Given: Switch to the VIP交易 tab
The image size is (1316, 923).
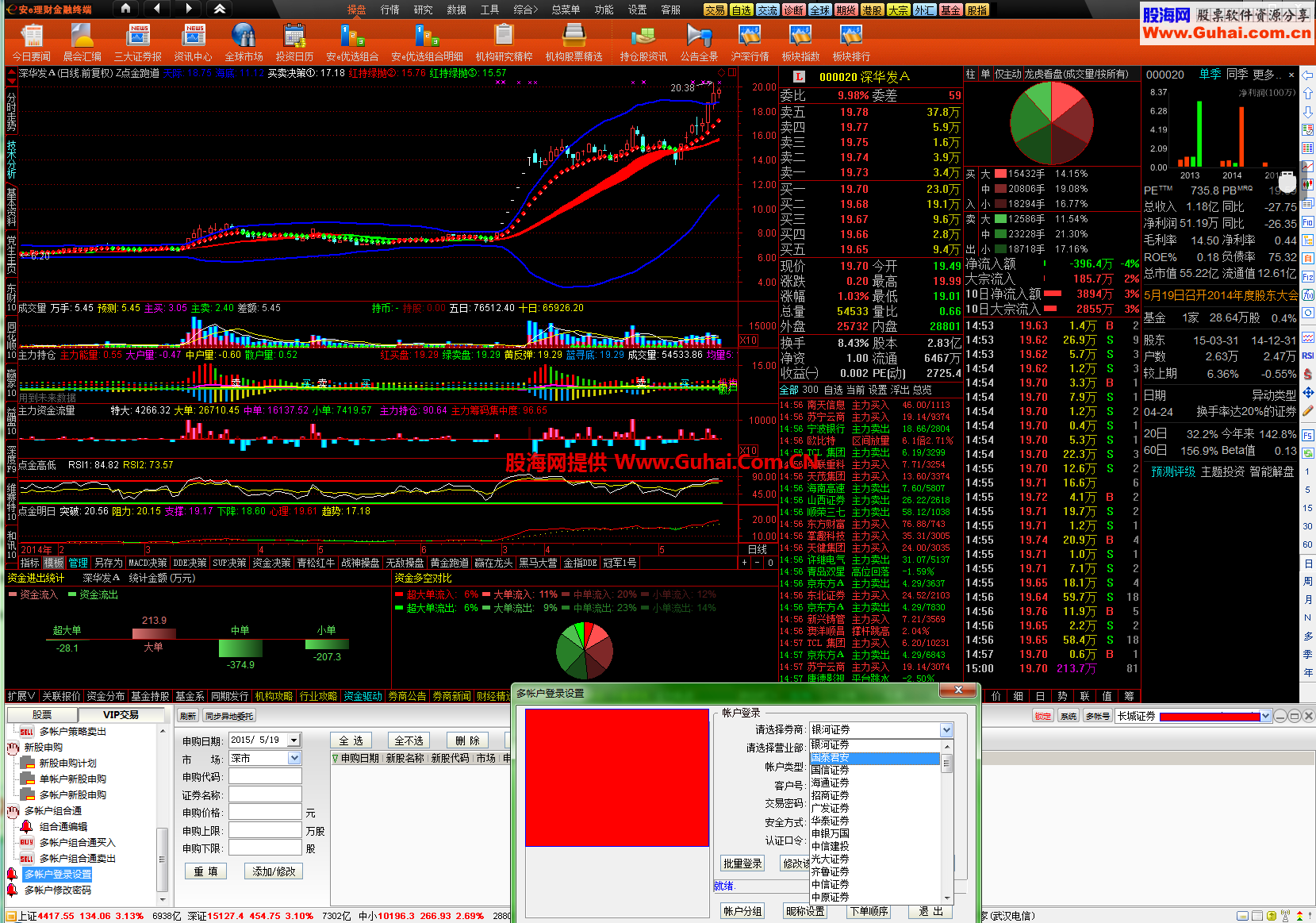Looking at the screenshot, I should (x=121, y=714).
